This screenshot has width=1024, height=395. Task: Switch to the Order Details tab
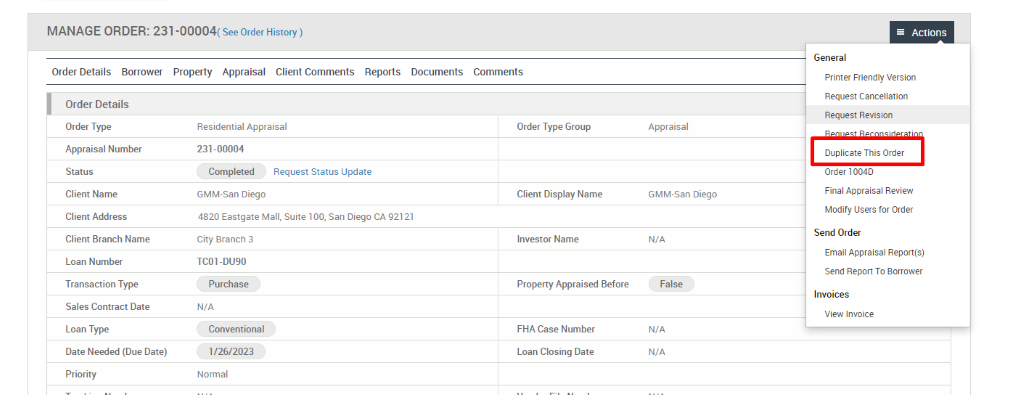[82, 72]
